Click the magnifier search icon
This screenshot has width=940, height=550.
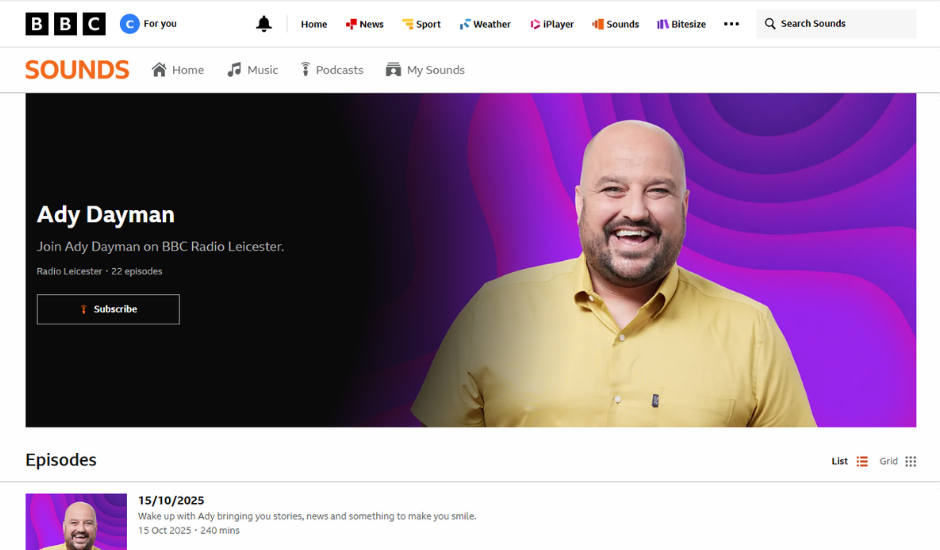tap(770, 24)
